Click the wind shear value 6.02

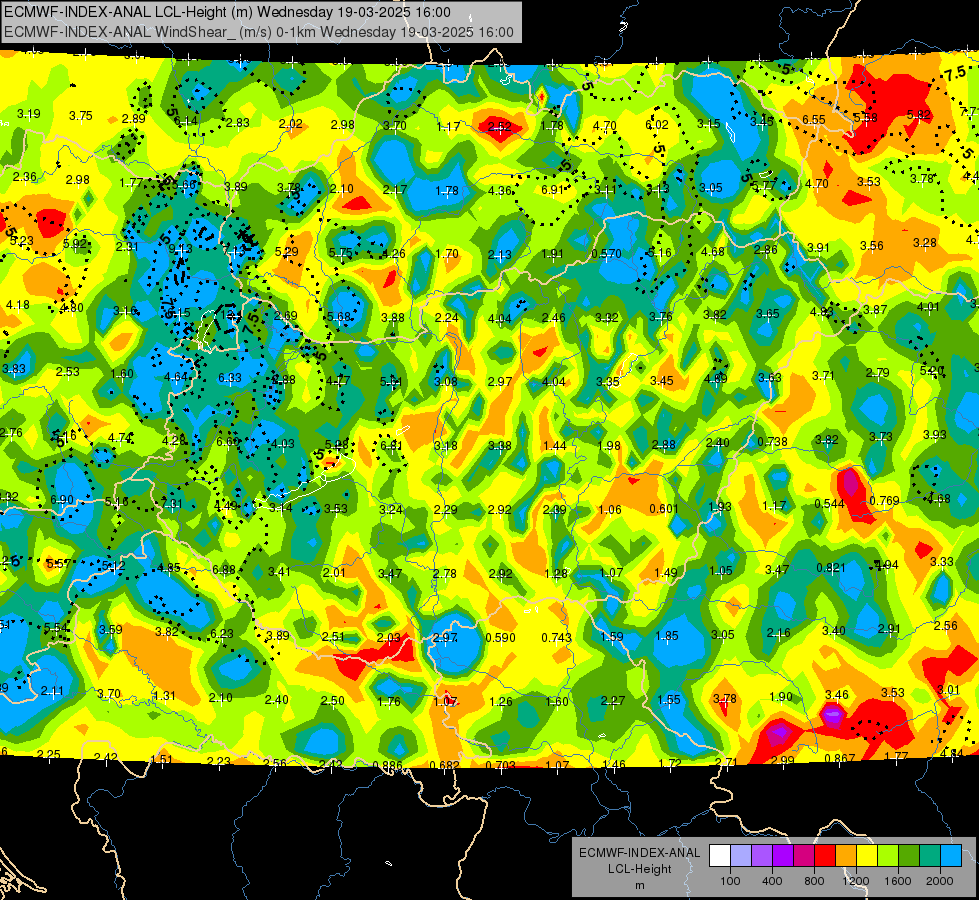click(657, 125)
